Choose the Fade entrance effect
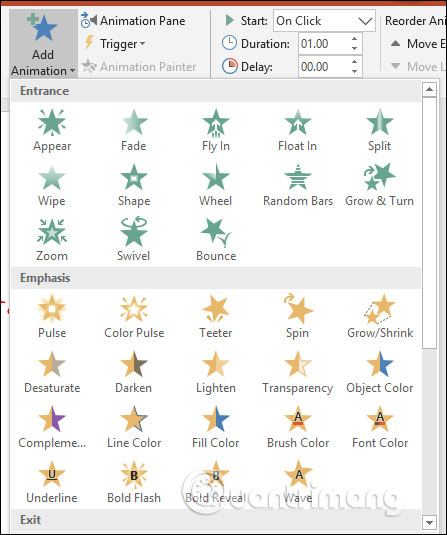This screenshot has width=447, height=535. point(134,130)
